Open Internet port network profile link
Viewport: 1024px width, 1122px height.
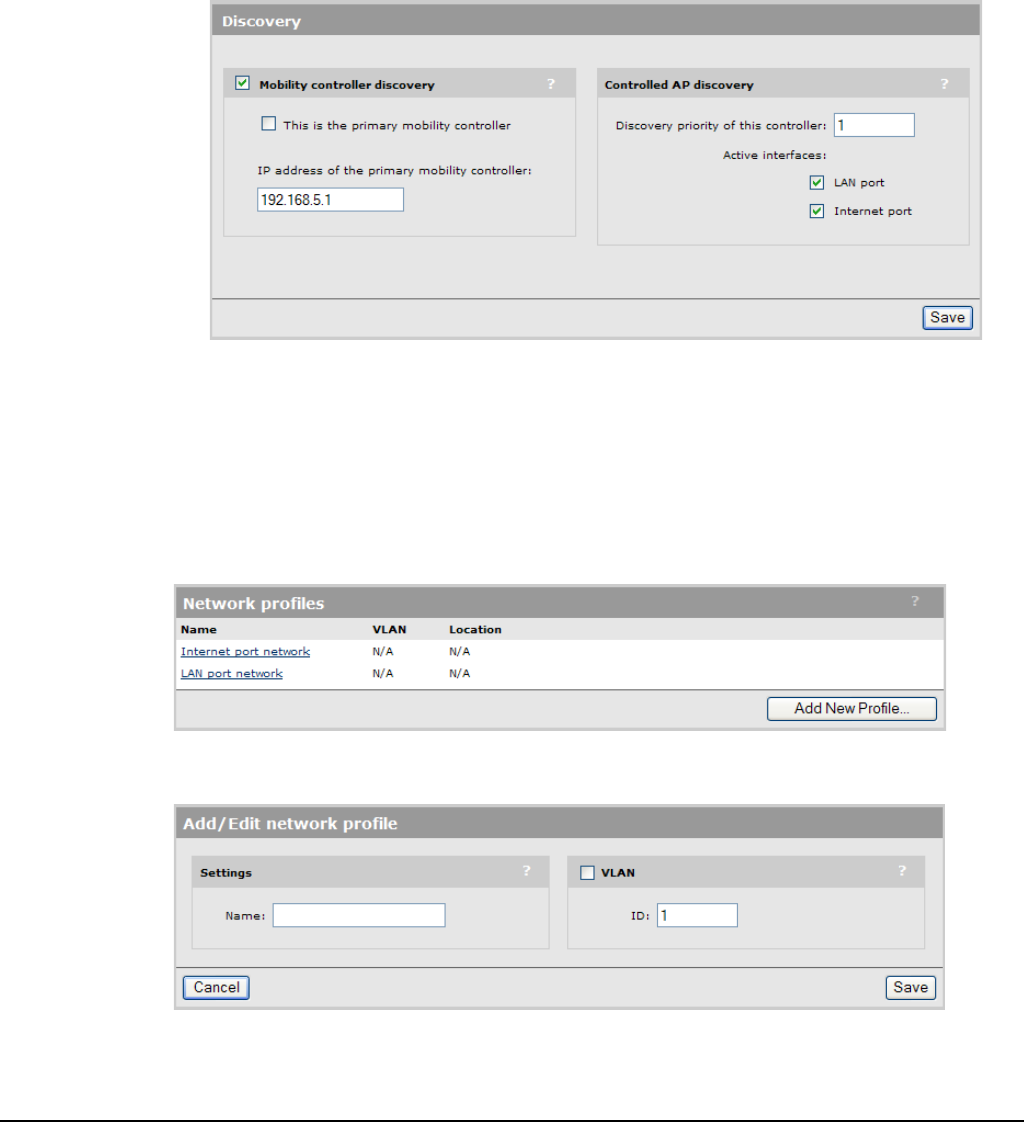coord(245,651)
